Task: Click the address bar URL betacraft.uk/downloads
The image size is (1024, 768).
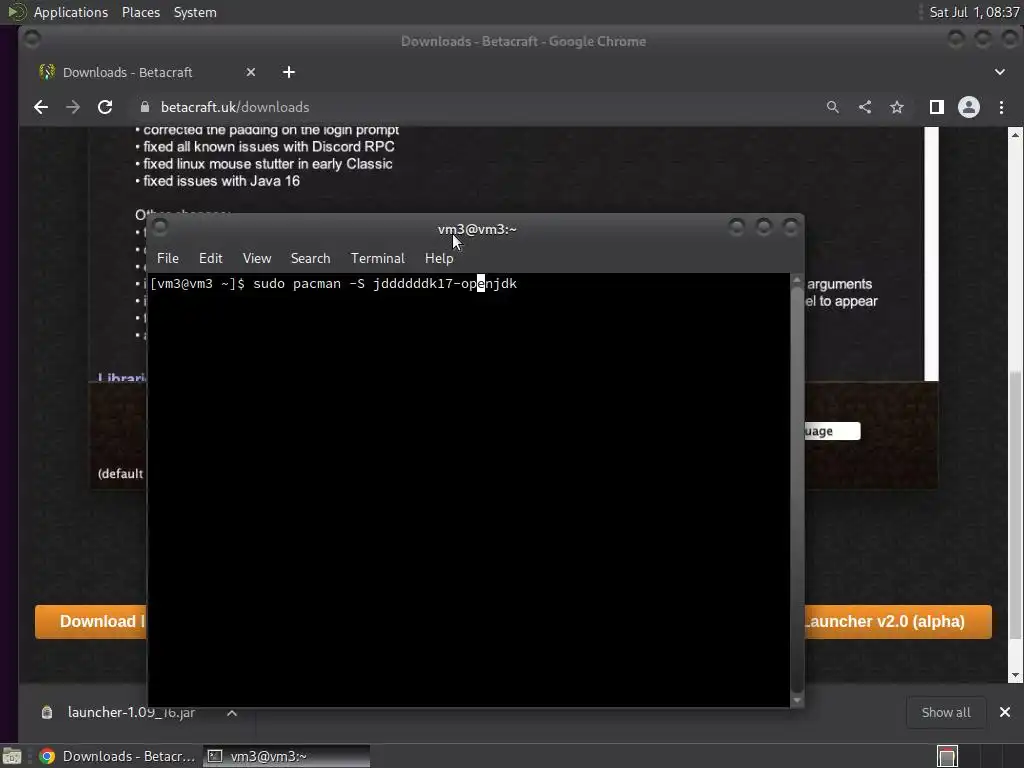Action: pyautogui.click(x=235, y=107)
